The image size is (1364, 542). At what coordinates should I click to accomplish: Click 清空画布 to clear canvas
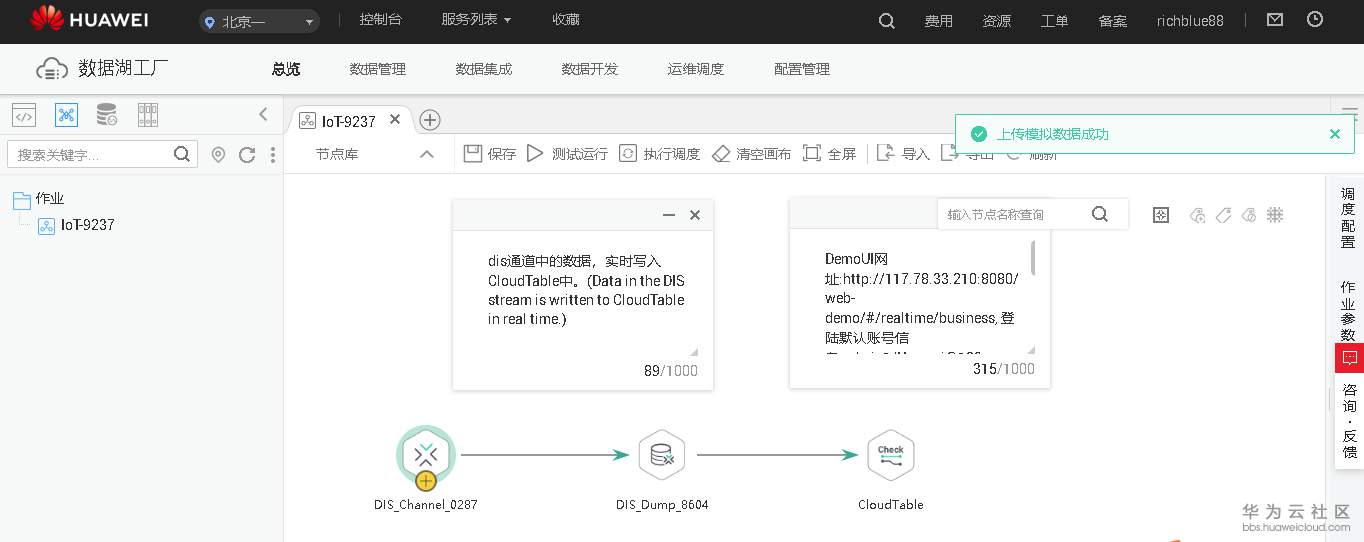click(x=752, y=154)
